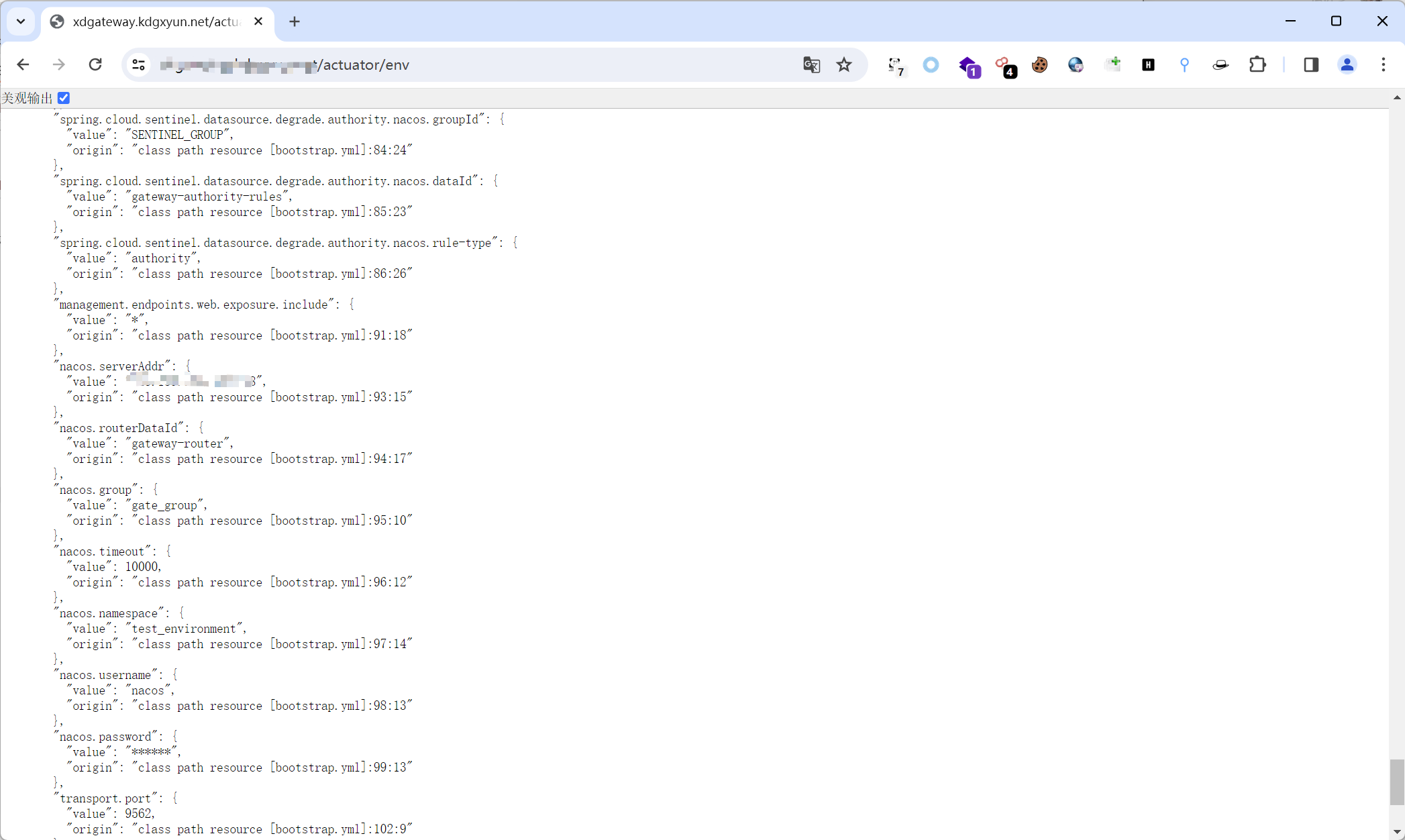The width and height of the screenshot is (1405, 840).
Task: Click the nacos.group key
Action: pyautogui.click(x=96, y=490)
